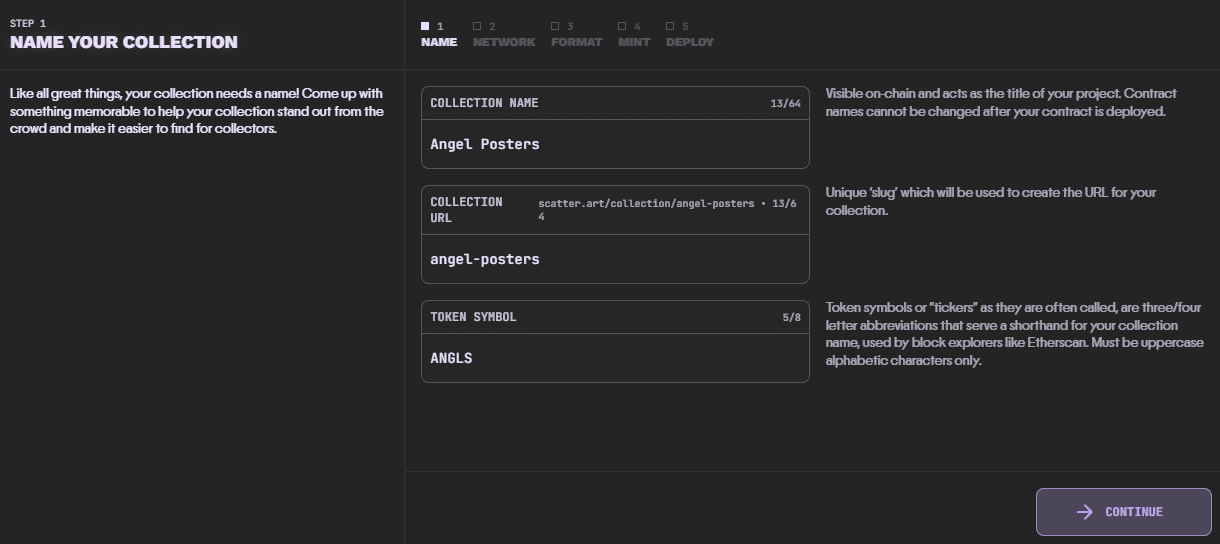The height and width of the screenshot is (544, 1220).
Task: Open the FORMAT step tab
Action: (576, 42)
